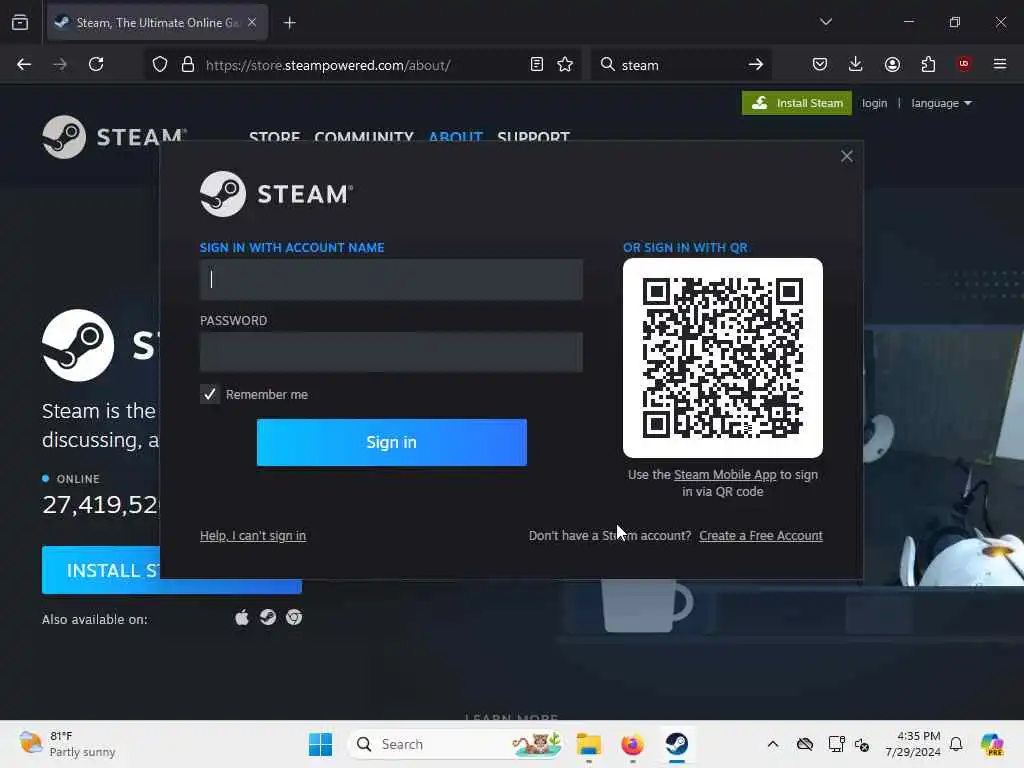Open the weather widget showing 81°F
Image resolution: width=1024 pixels, height=768 pixels.
pos(68,744)
